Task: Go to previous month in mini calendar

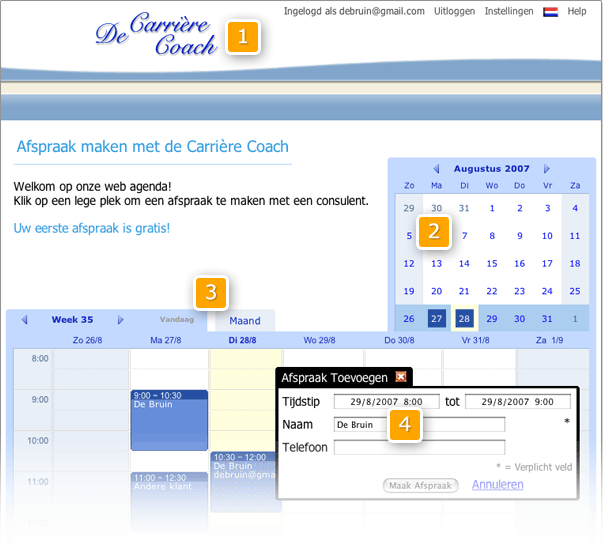Action: click(x=436, y=169)
